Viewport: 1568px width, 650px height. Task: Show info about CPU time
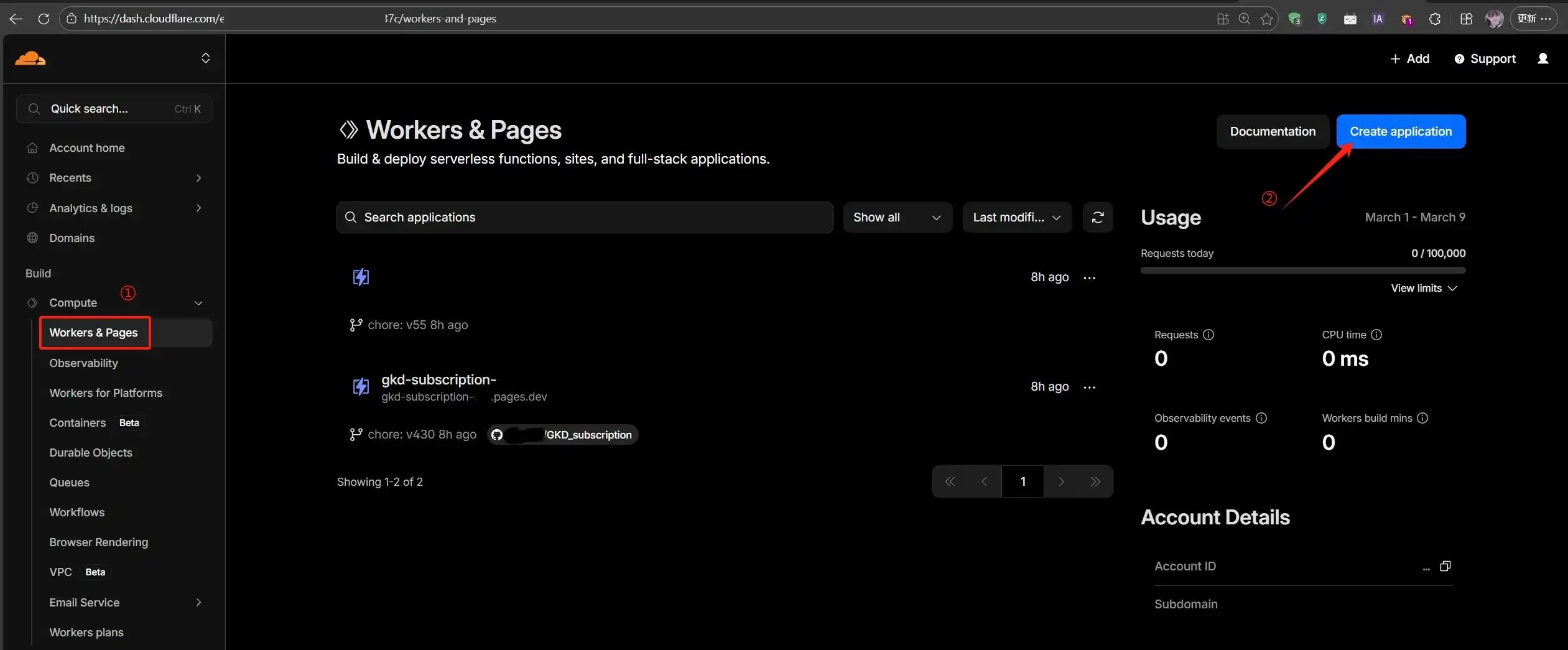1376,335
